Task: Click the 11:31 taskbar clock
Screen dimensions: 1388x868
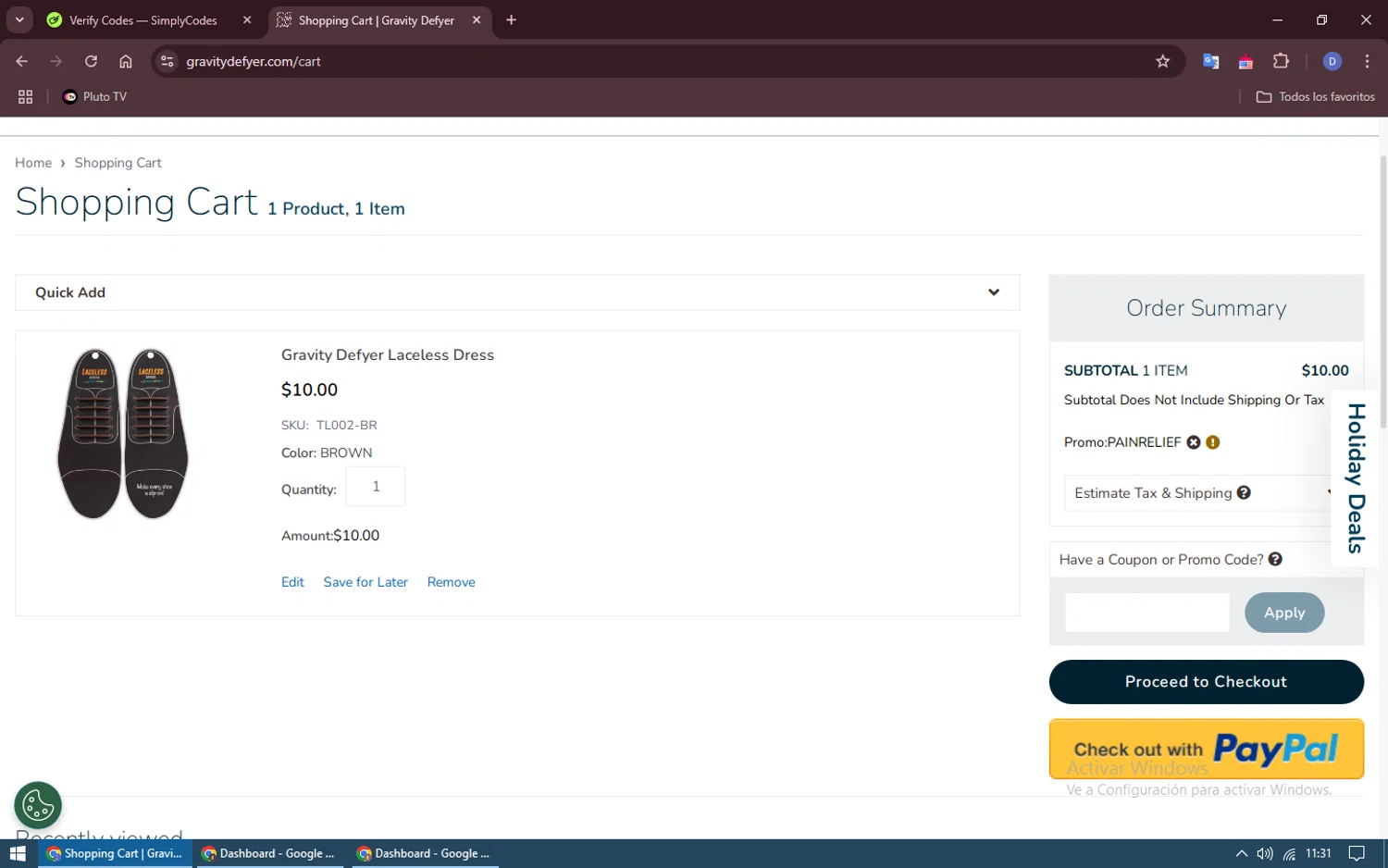Action: pyautogui.click(x=1318, y=853)
